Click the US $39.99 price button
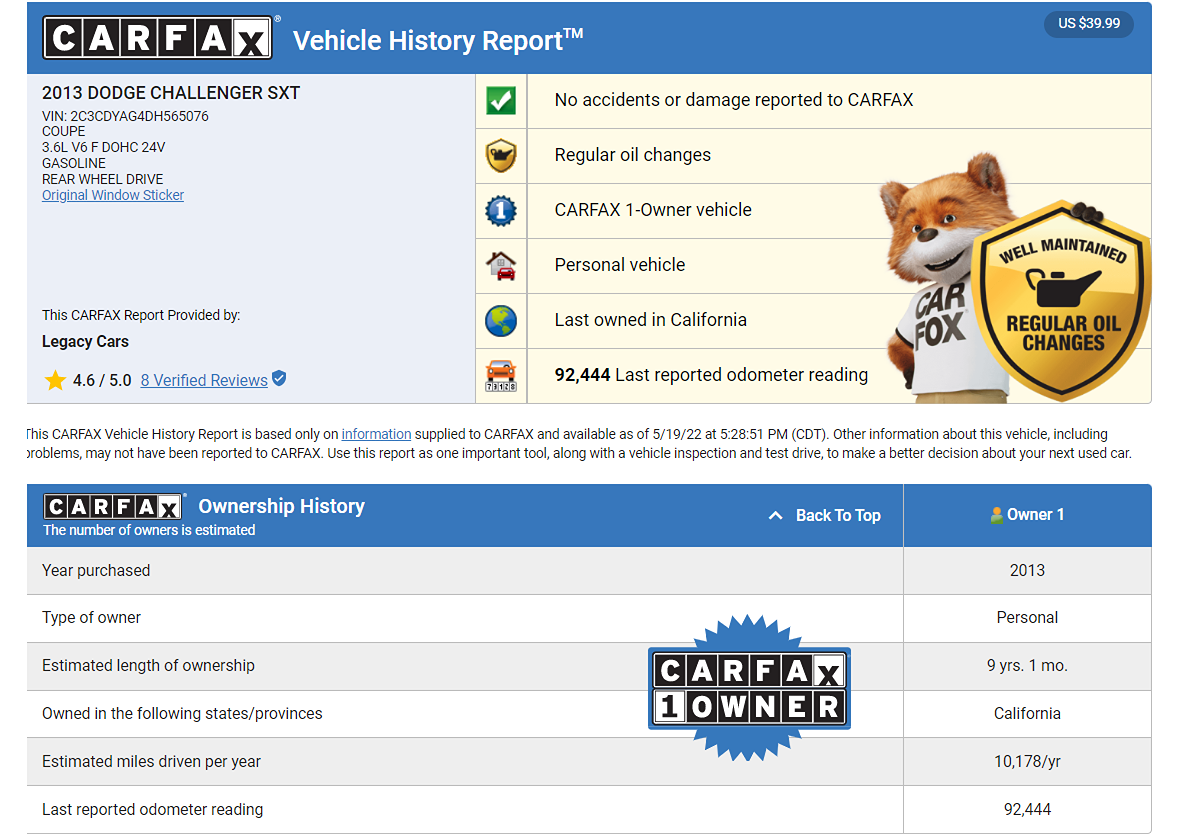The width and height of the screenshot is (1178, 835). coord(1088,23)
